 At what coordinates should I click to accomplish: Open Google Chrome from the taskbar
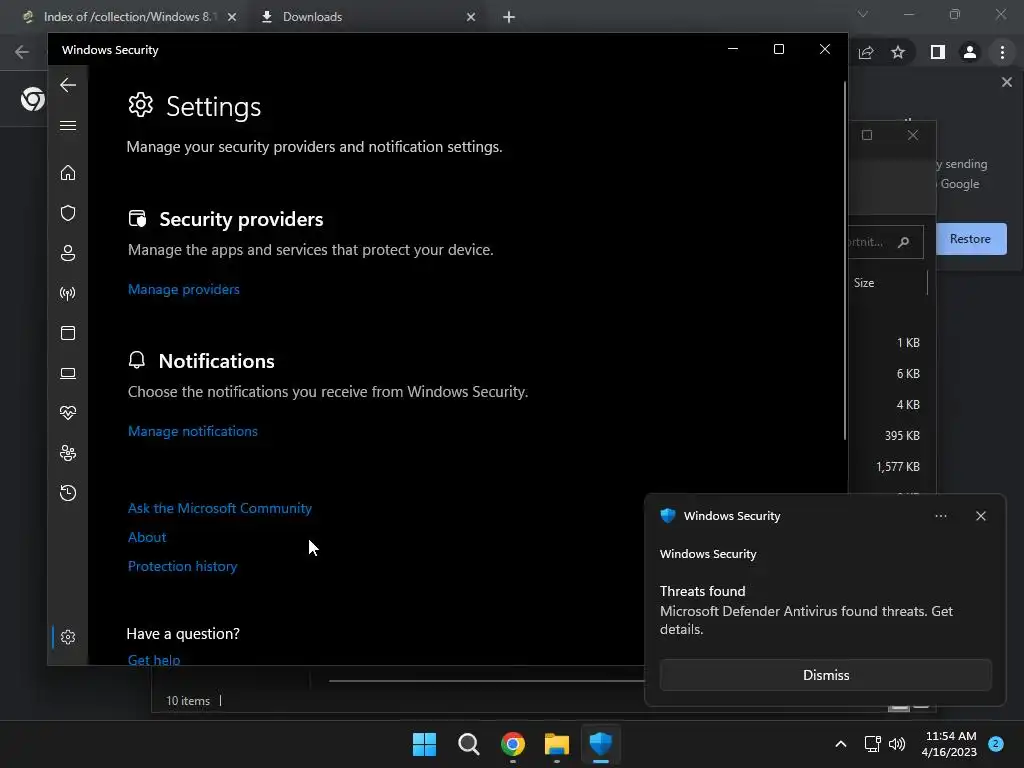click(513, 744)
